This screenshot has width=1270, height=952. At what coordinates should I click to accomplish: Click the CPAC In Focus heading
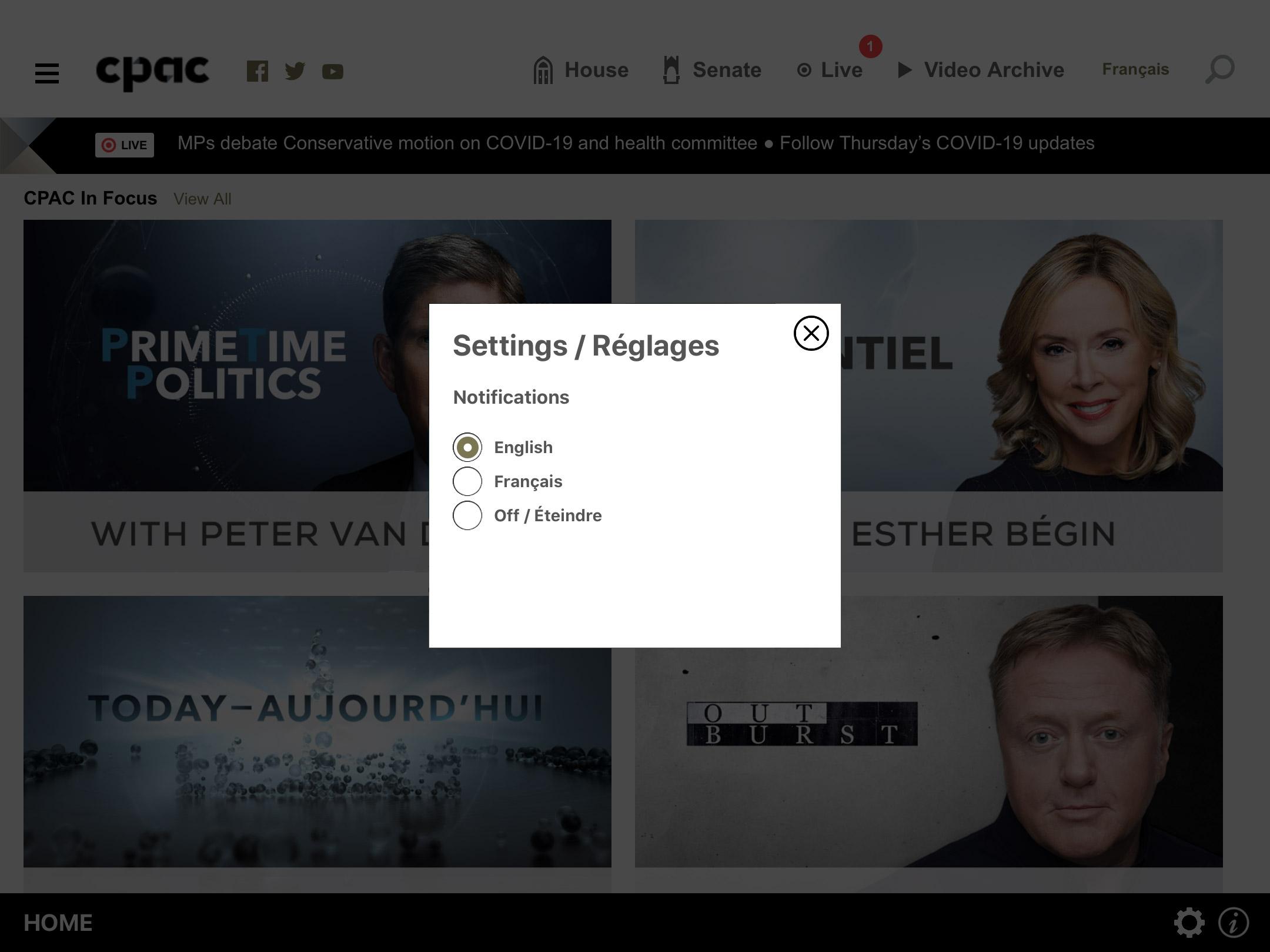coord(91,198)
